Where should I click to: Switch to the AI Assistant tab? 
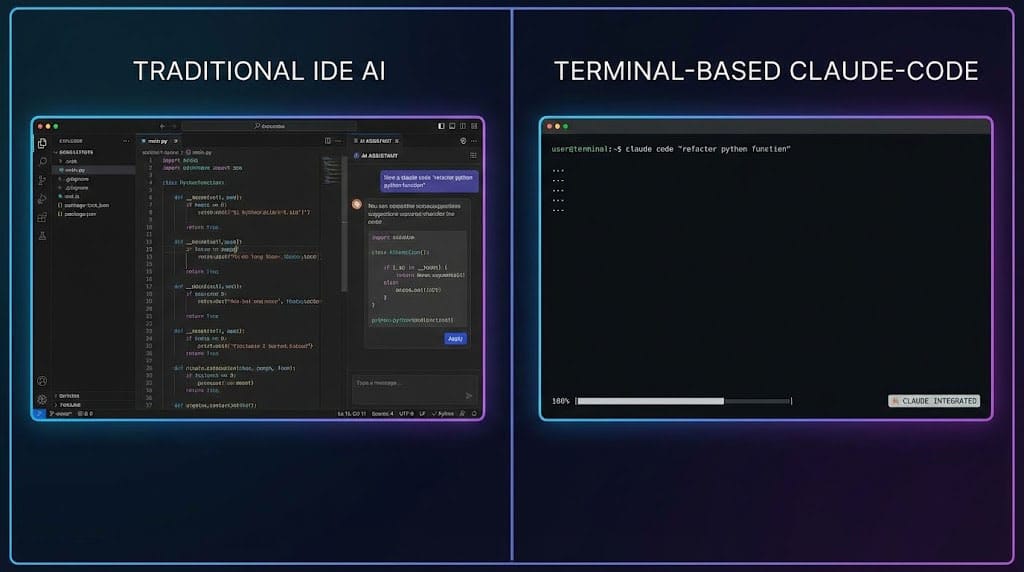click(378, 141)
